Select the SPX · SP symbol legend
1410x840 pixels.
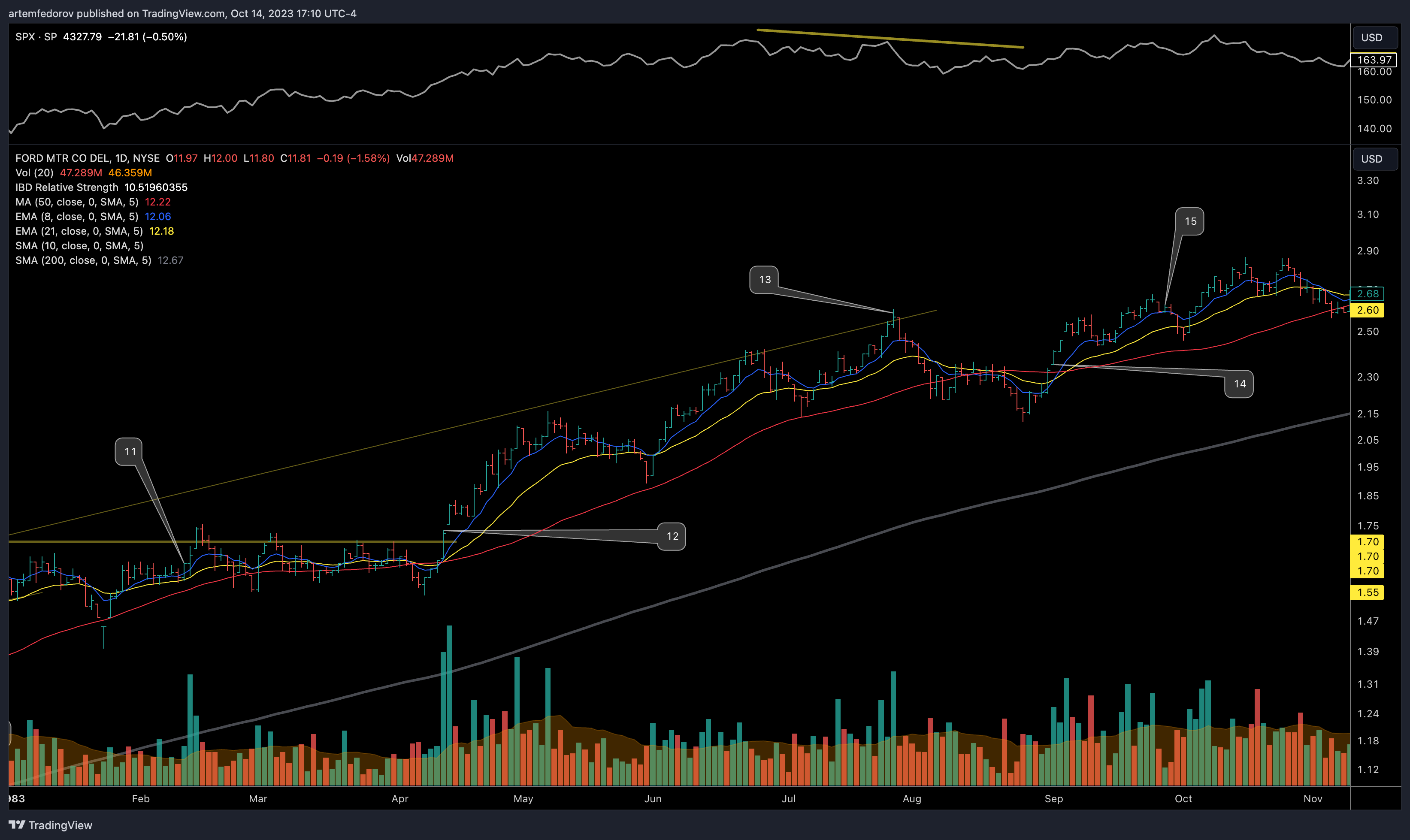click(x=36, y=37)
